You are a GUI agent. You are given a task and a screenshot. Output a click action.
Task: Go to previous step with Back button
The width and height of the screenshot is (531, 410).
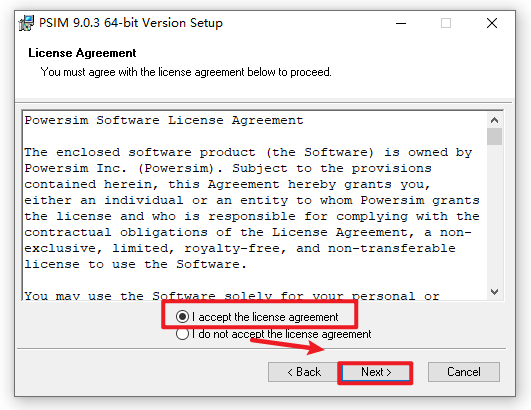pos(304,372)
